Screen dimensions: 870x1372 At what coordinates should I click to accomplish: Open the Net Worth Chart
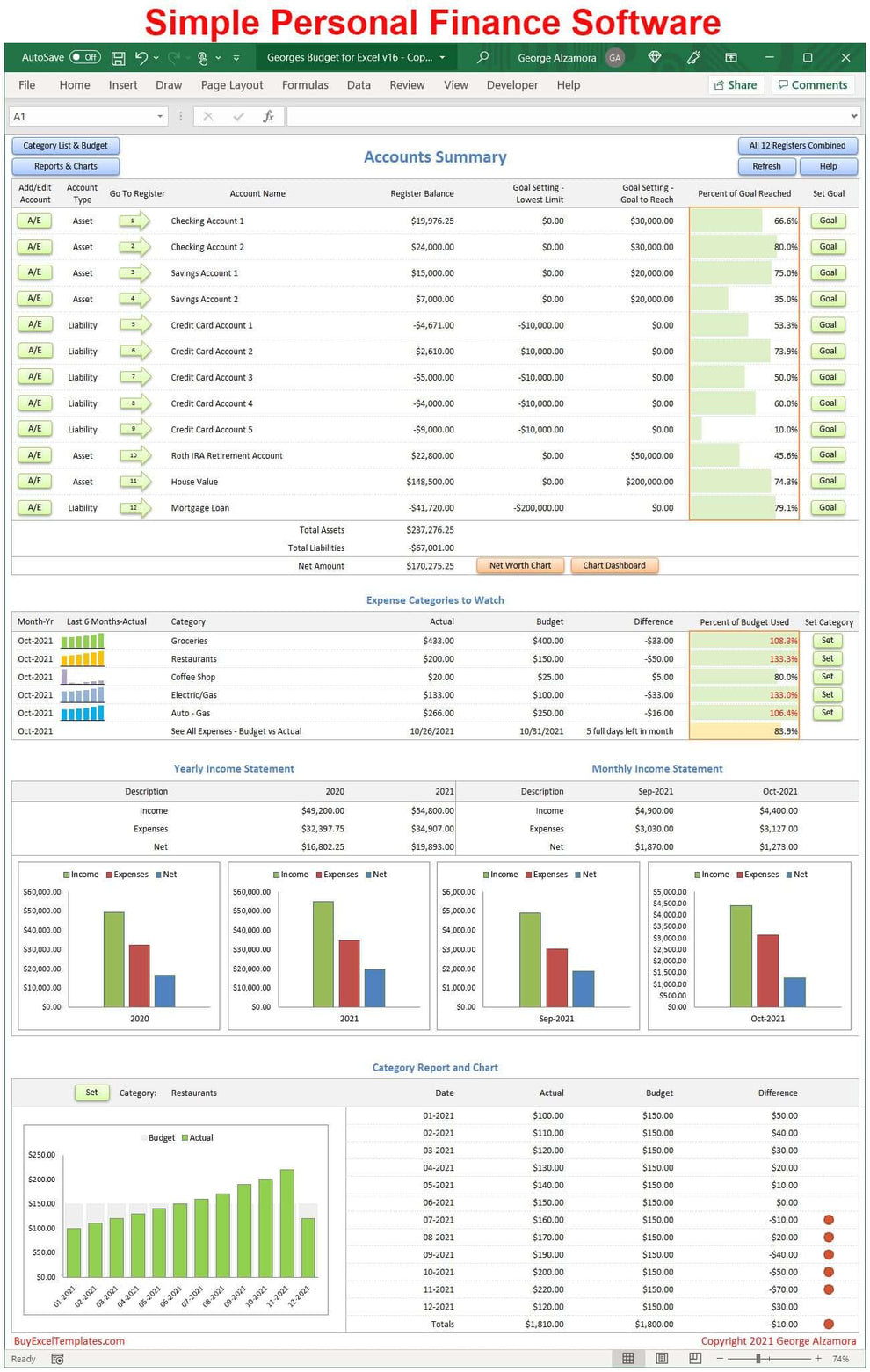519,565
